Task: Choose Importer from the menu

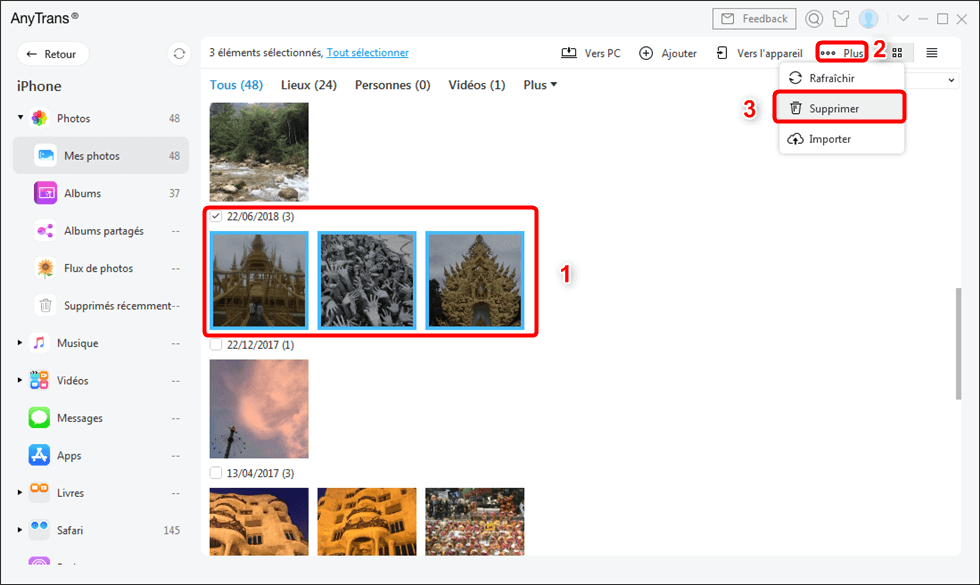Action: pyautogui.click(x=841, y=139)
